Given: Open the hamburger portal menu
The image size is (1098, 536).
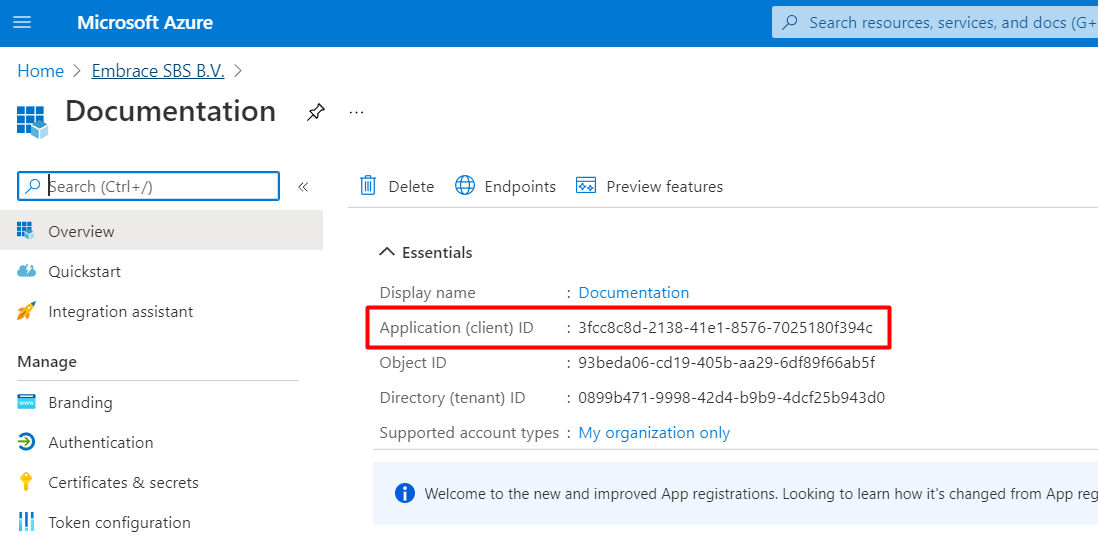Looking at the screenshot, I should tap(22, 22).
